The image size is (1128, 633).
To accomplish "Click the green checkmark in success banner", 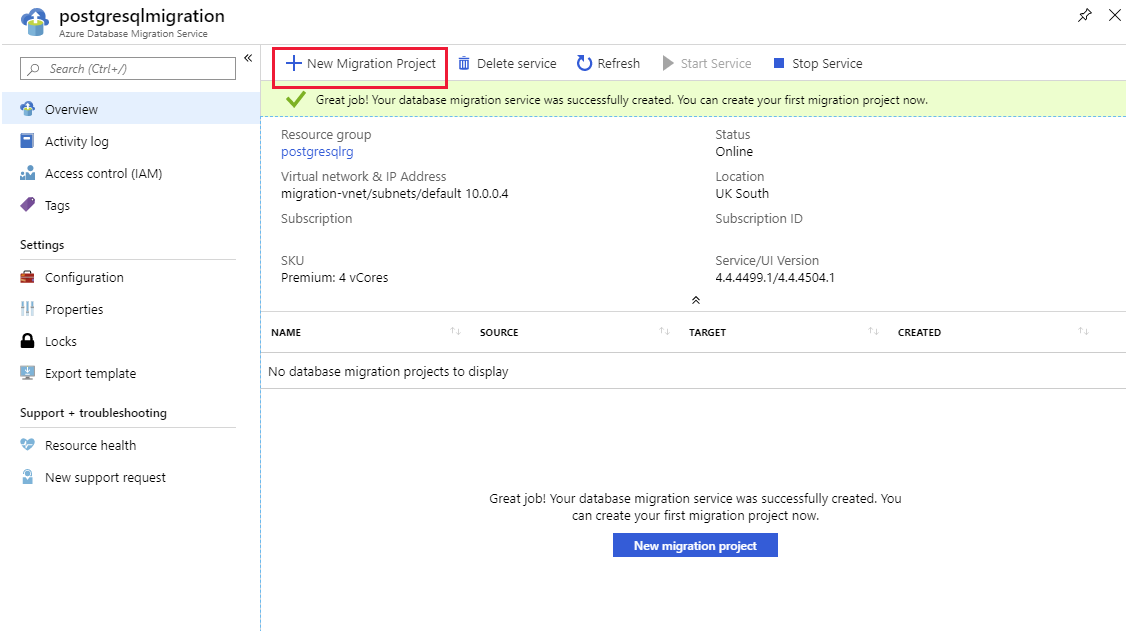I will (x=296, y=99).
